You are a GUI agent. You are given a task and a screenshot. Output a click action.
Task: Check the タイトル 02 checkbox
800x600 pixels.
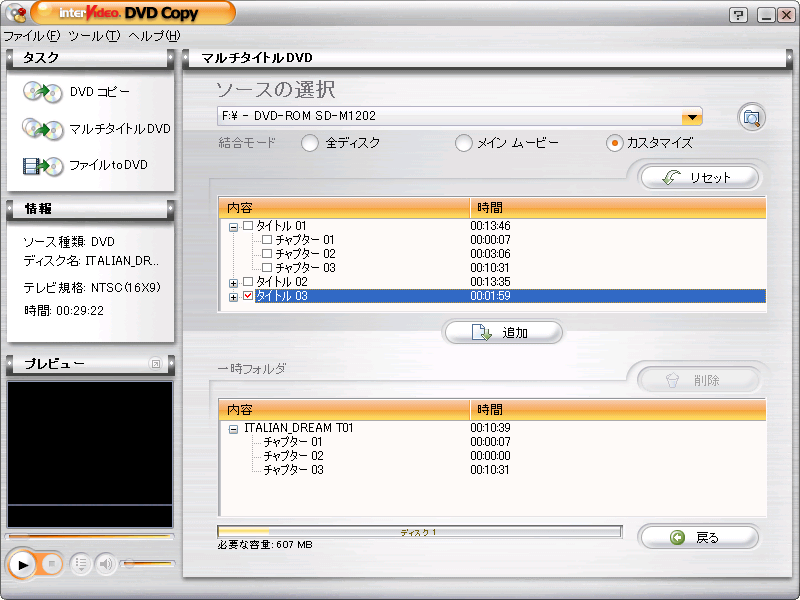tap(248, 282)
